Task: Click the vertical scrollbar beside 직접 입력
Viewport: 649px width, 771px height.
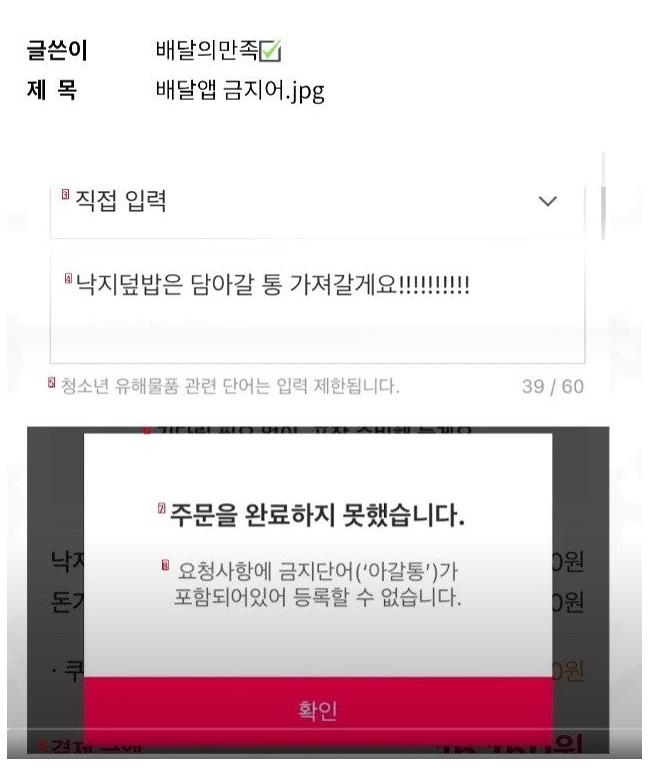Action: 603,212
